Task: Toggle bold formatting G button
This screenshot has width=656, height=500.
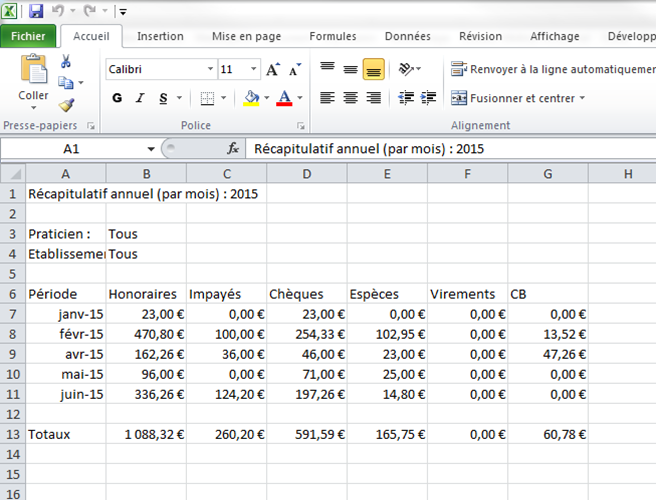Action: (x=117, y=98)
